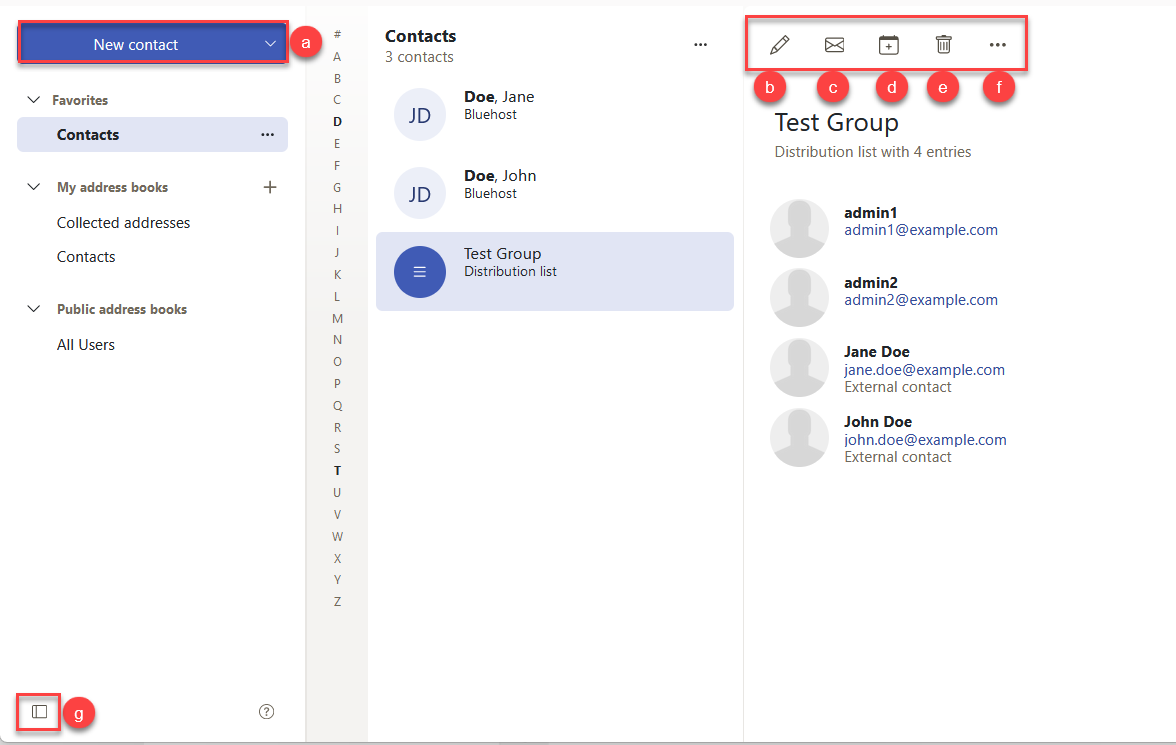Open the more options ellipsis in toolbar
This screenshot has height=745, width=1176.
(997, 44)
